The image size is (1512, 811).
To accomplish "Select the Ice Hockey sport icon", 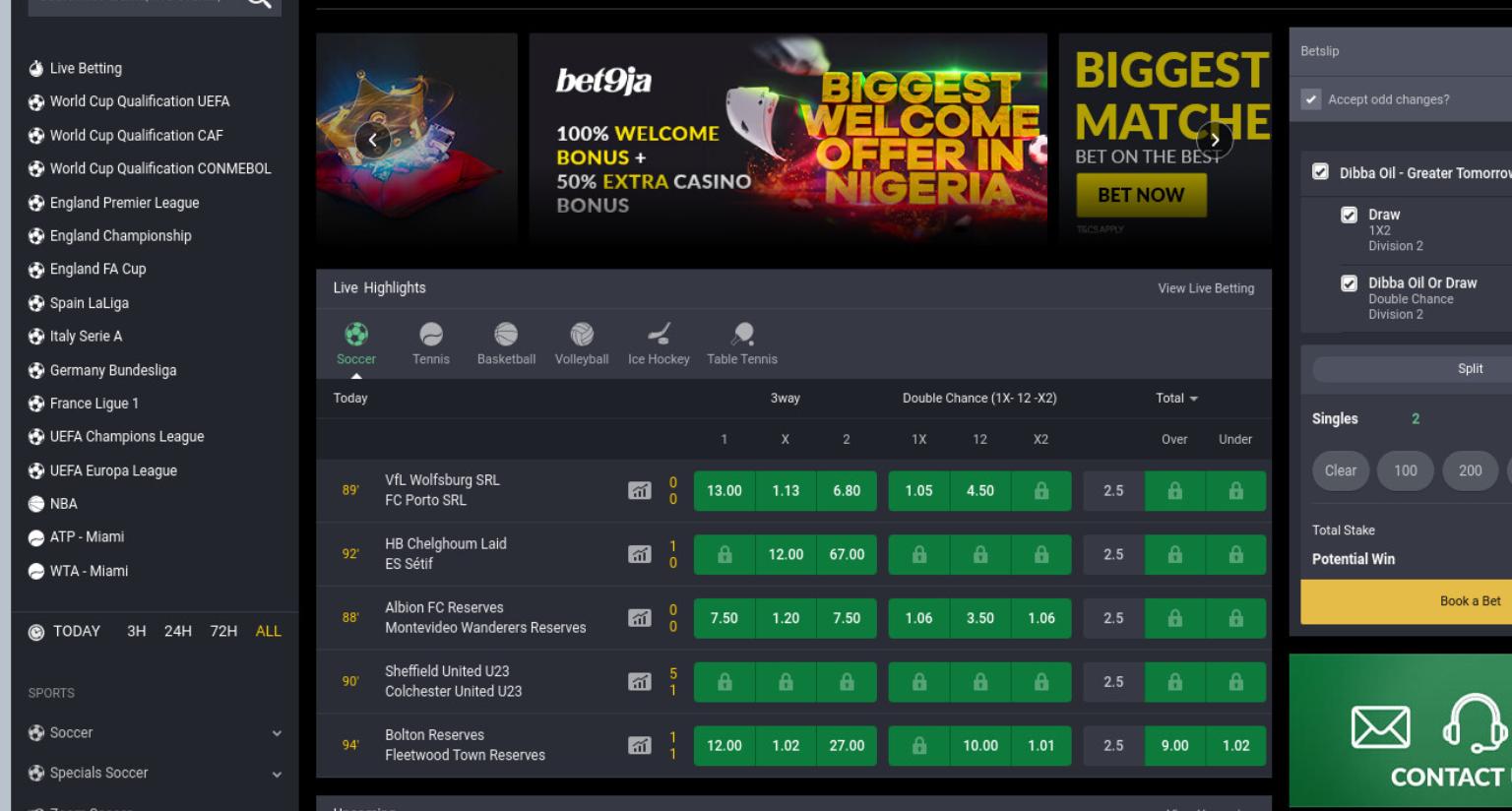I will (659, 344).
